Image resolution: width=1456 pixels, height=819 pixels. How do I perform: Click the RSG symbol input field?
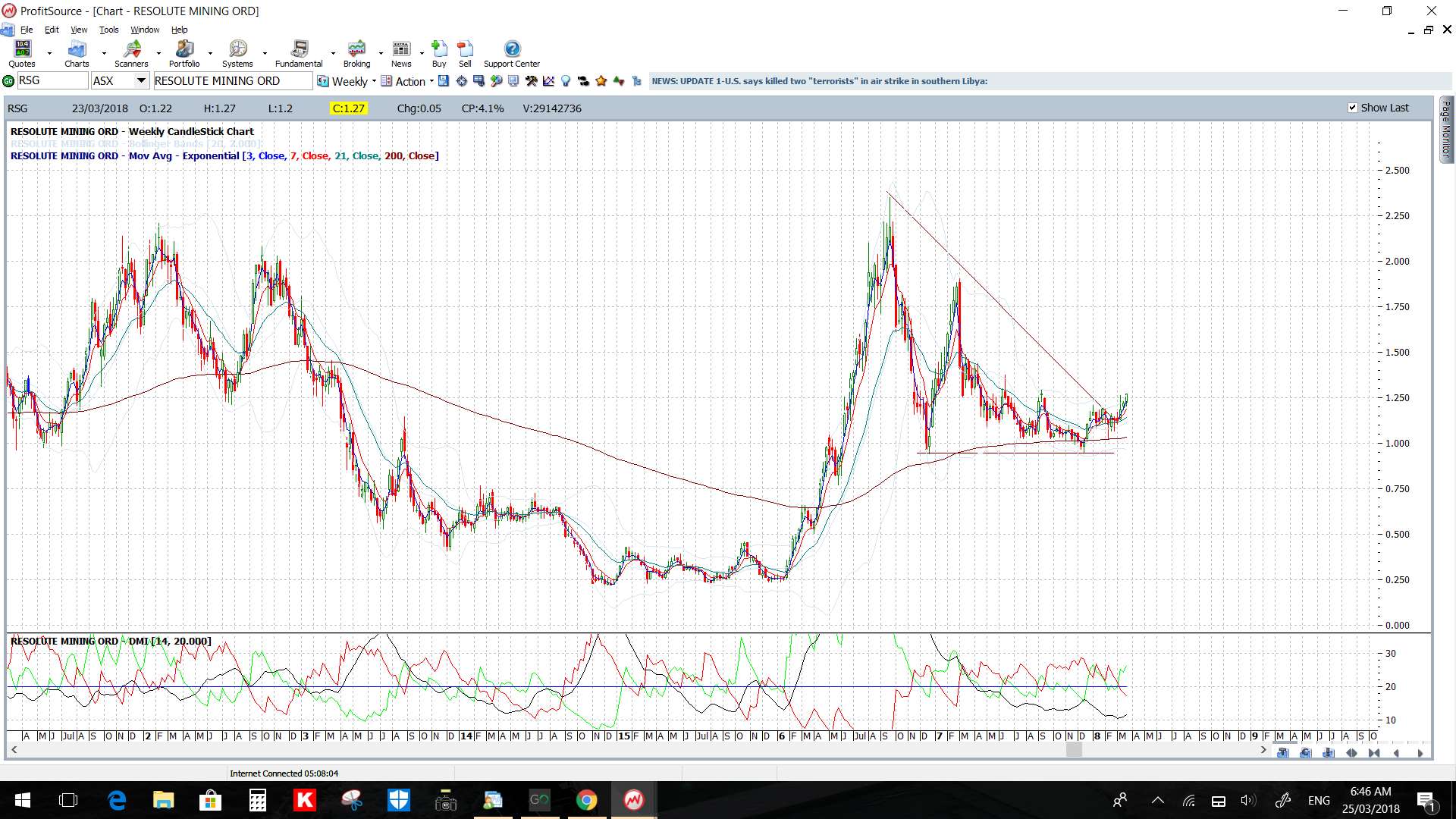point(52,80)
